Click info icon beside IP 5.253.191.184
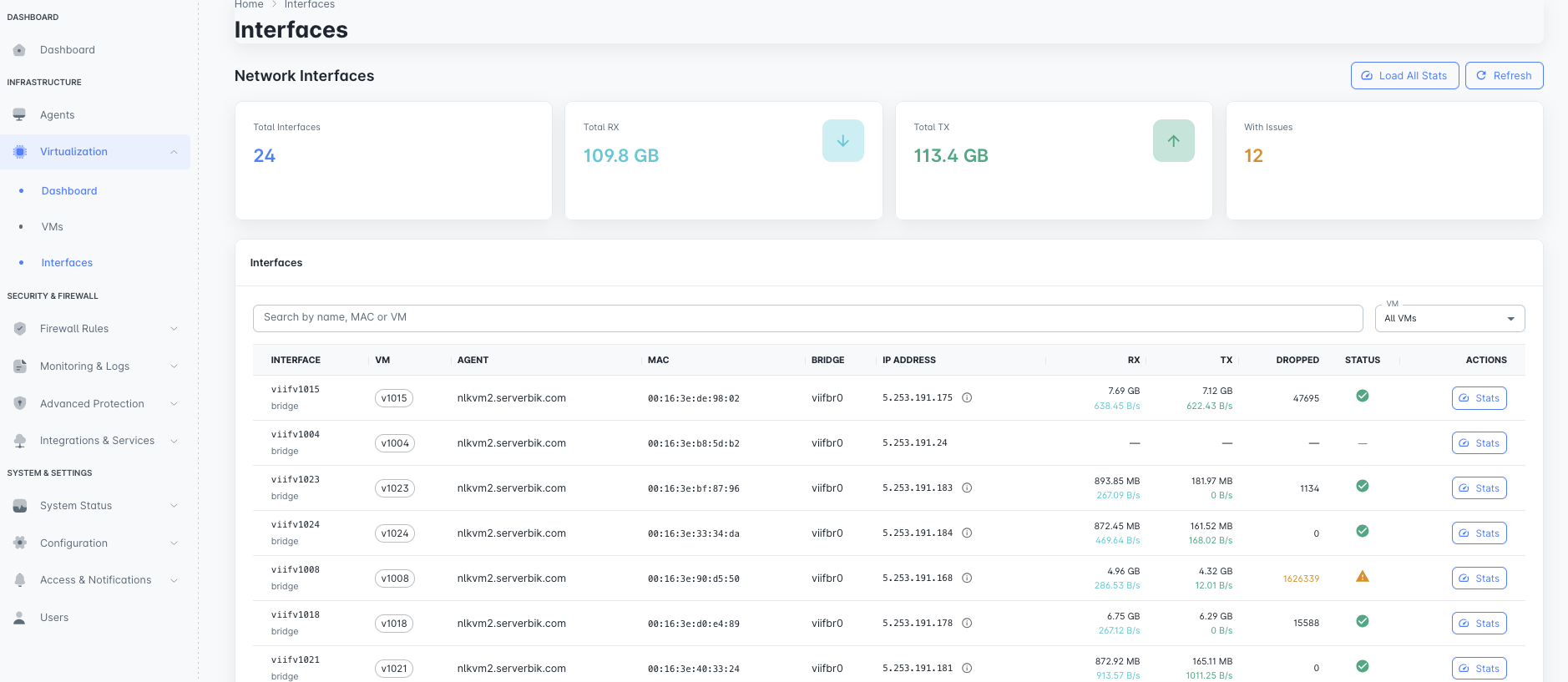The image size is (1568, 682). 967,533
